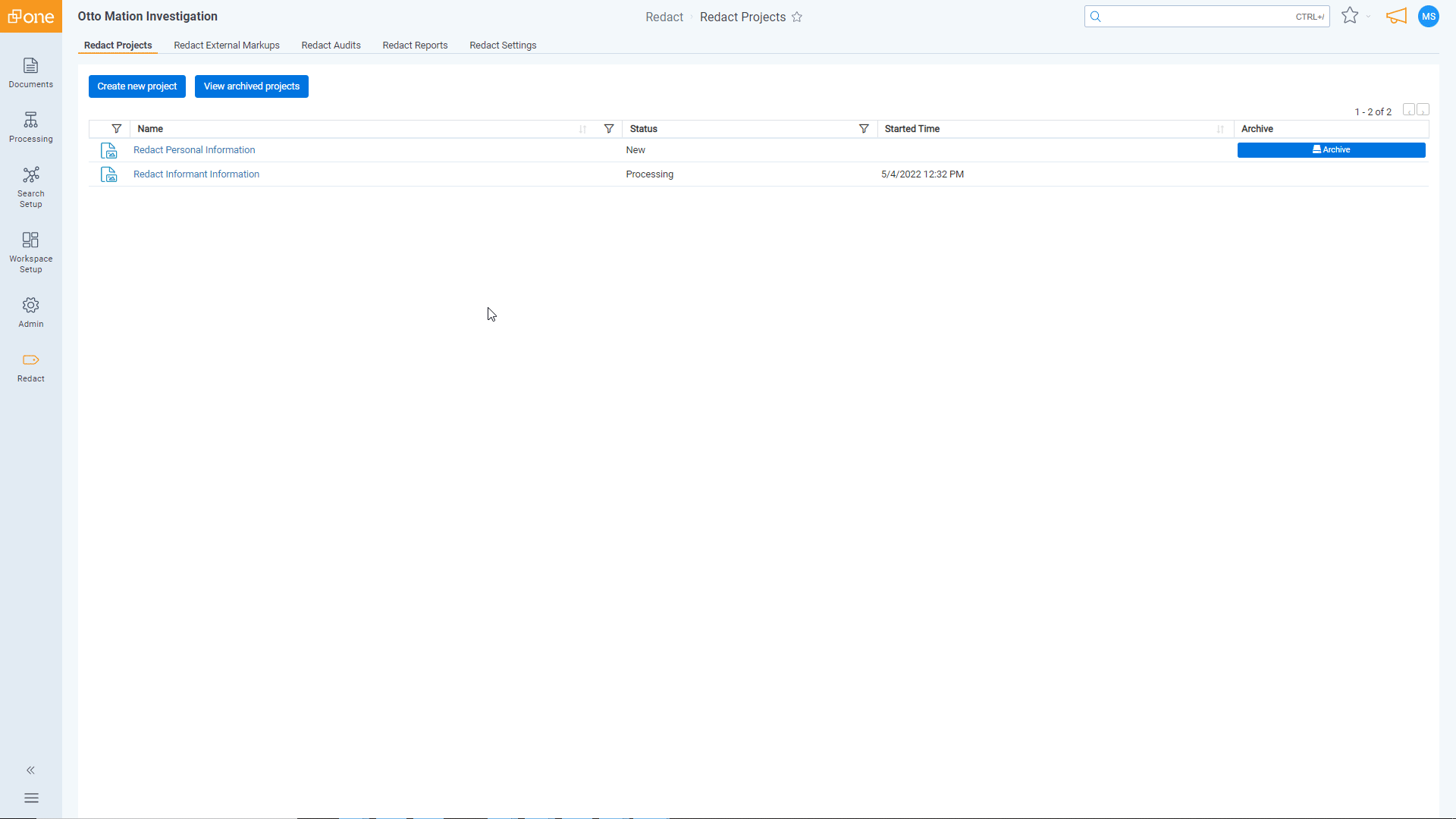Archive the Redact Personal Information project
This screenshot has height=819, width=1456.
click(1331, 150)
